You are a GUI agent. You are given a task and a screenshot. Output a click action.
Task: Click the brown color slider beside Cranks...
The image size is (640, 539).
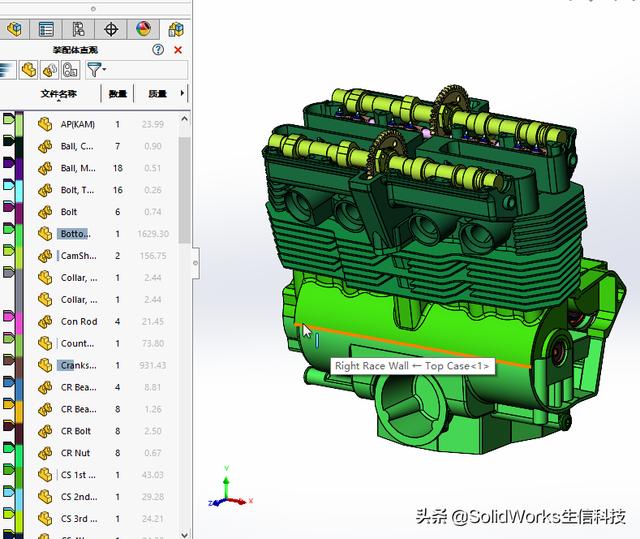(x=9, y=360)
